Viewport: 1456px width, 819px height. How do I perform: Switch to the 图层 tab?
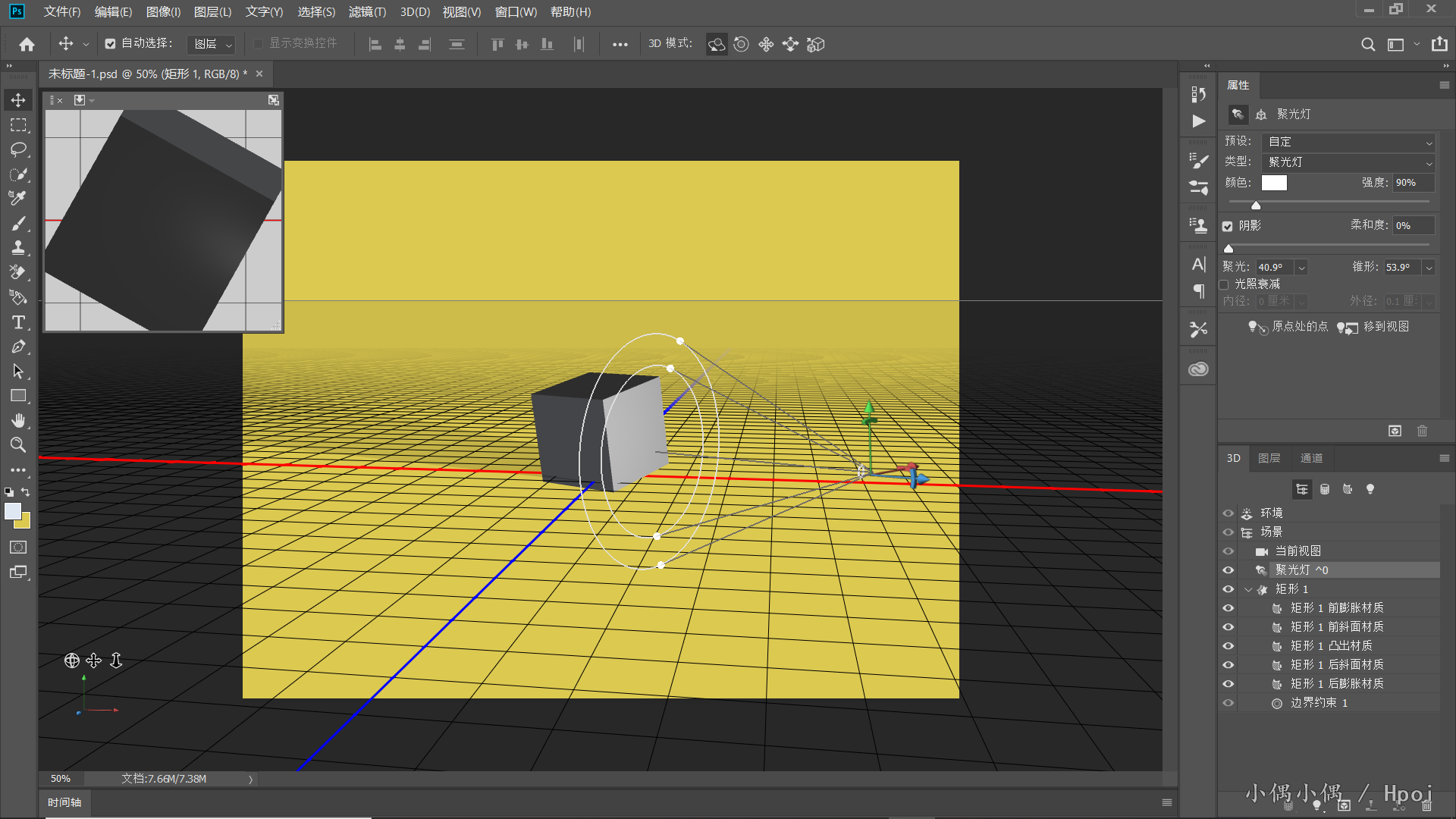(1269, 458)
